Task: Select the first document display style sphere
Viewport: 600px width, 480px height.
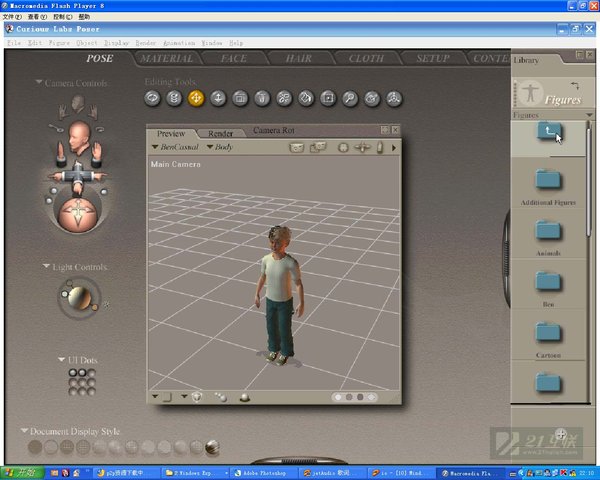Action: [34, 447]
